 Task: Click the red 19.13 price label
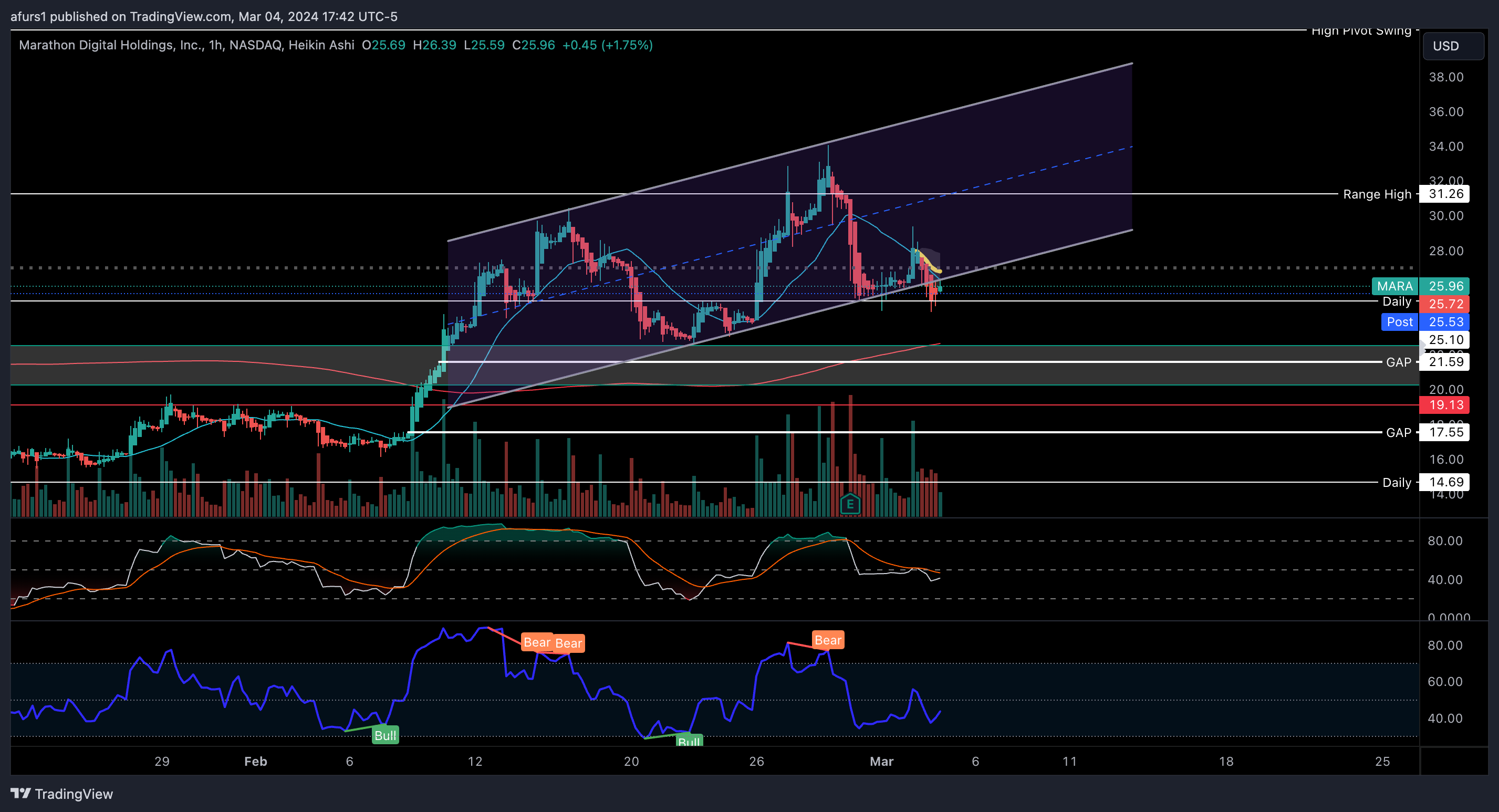click(x=1444, y=405)
